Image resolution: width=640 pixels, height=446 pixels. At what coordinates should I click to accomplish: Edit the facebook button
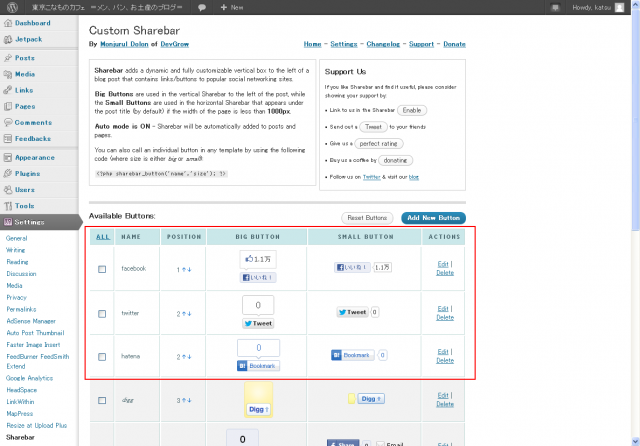click(443, 264)
